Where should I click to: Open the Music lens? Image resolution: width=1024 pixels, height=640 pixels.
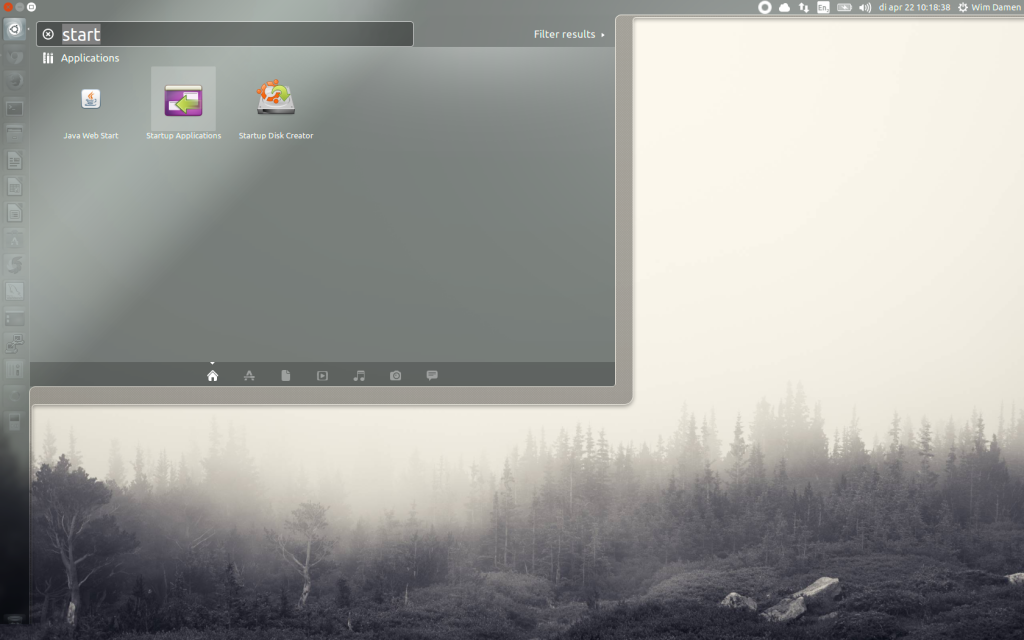(359, 376)
